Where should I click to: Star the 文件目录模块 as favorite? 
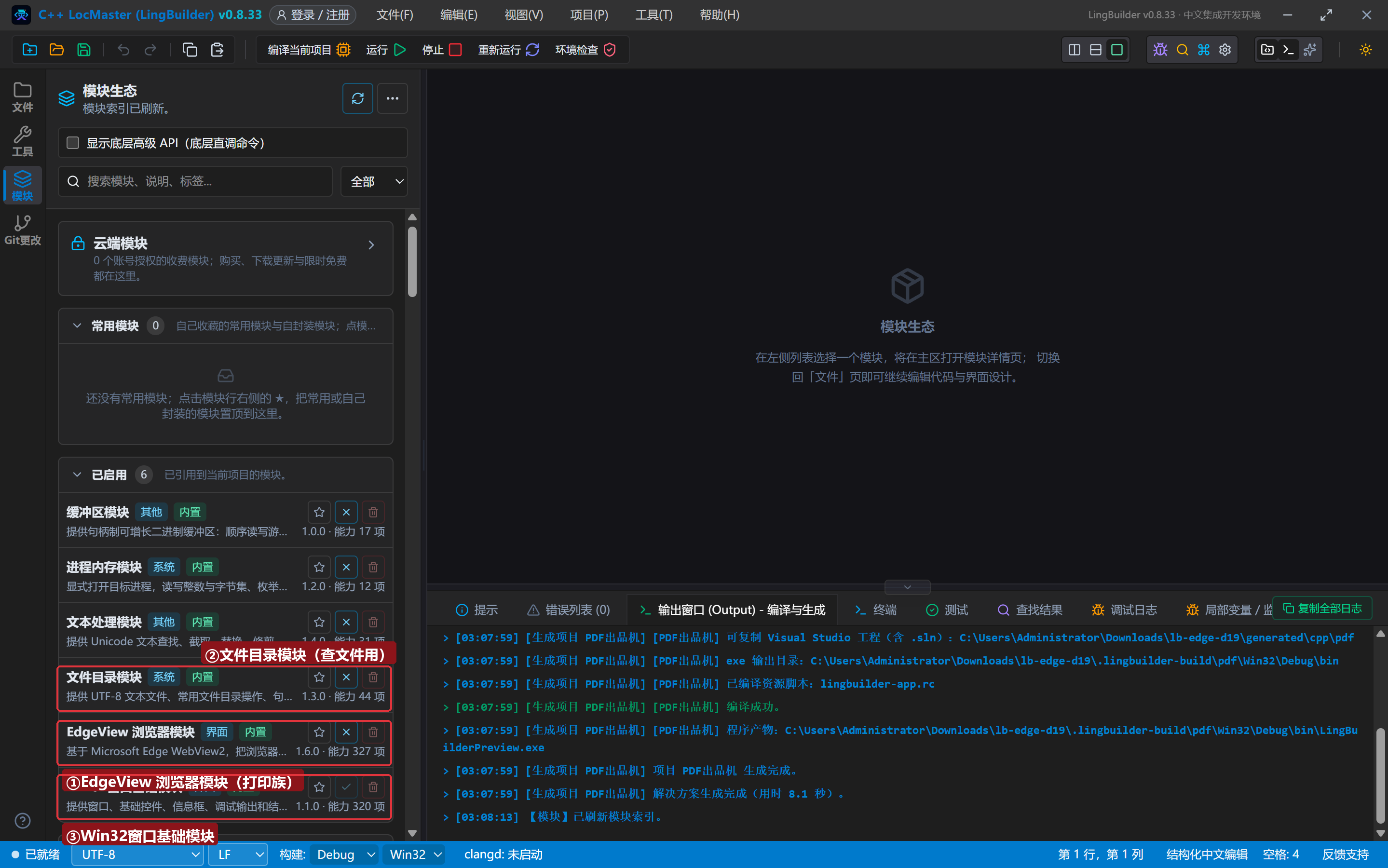[x=319, y=678]
